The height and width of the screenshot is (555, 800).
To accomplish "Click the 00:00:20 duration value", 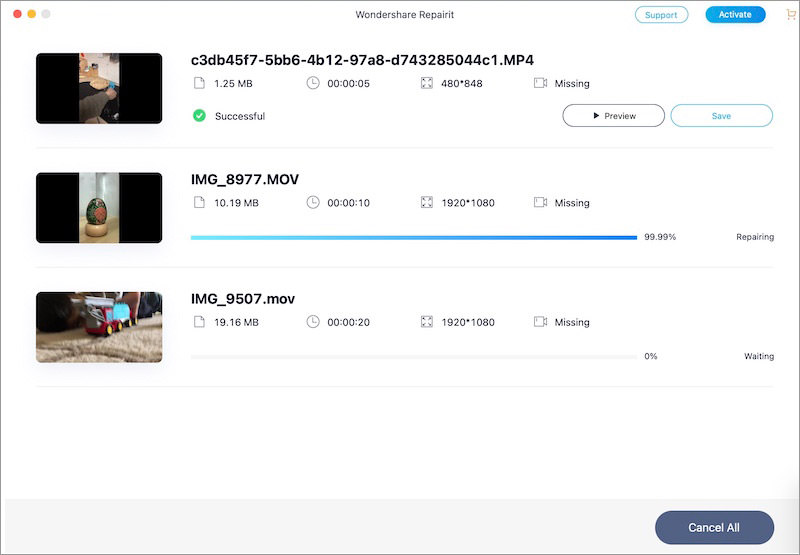I will [x=348, y=322].
